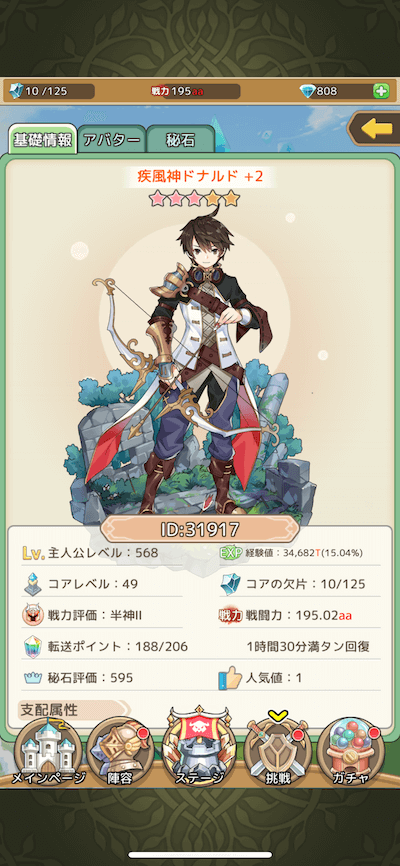This screenshot has height=866, width=400.
Task: Tap the blue diamond currency icon
Action: tap(307, 91)
